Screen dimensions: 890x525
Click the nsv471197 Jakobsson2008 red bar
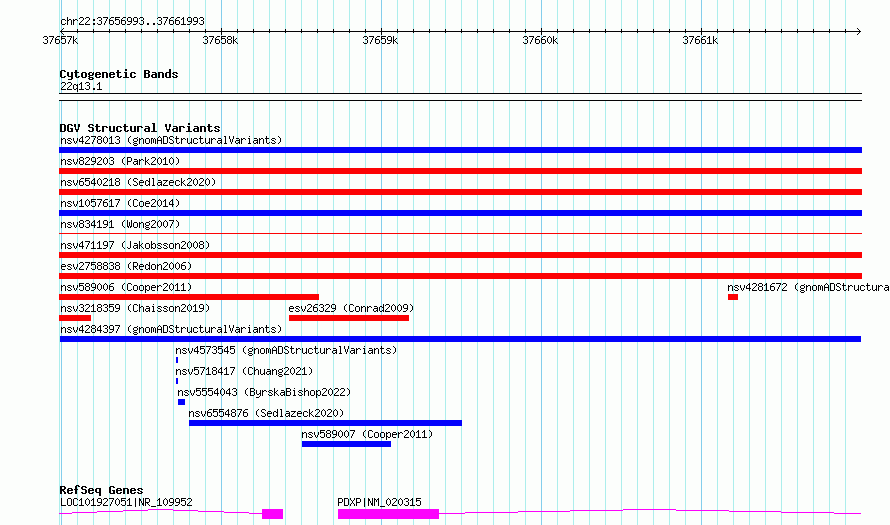[460, 255]
